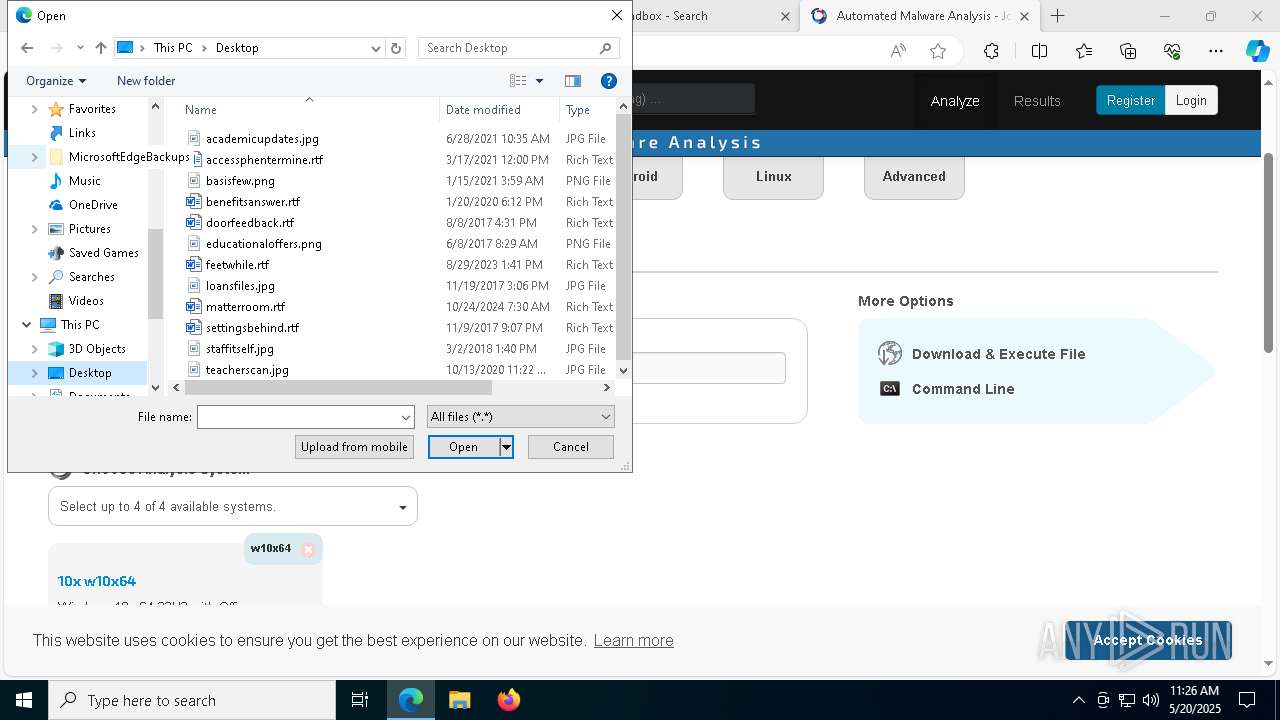The image size is (1280, 720).
Task: Expand the address bar history dropdown
Action: click(375, 48)
